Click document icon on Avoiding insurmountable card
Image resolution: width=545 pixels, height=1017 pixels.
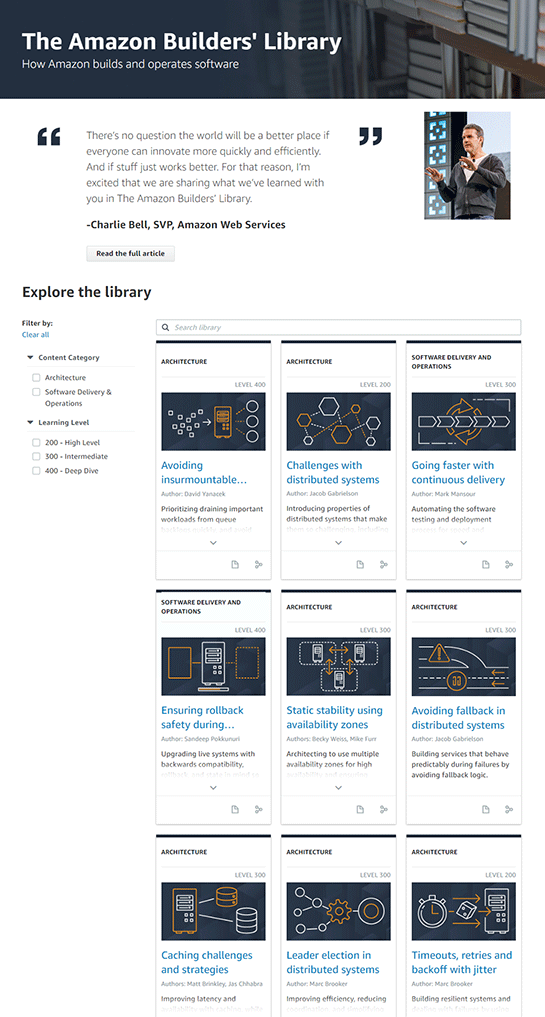pyautogui.click(x=235, y=565)
